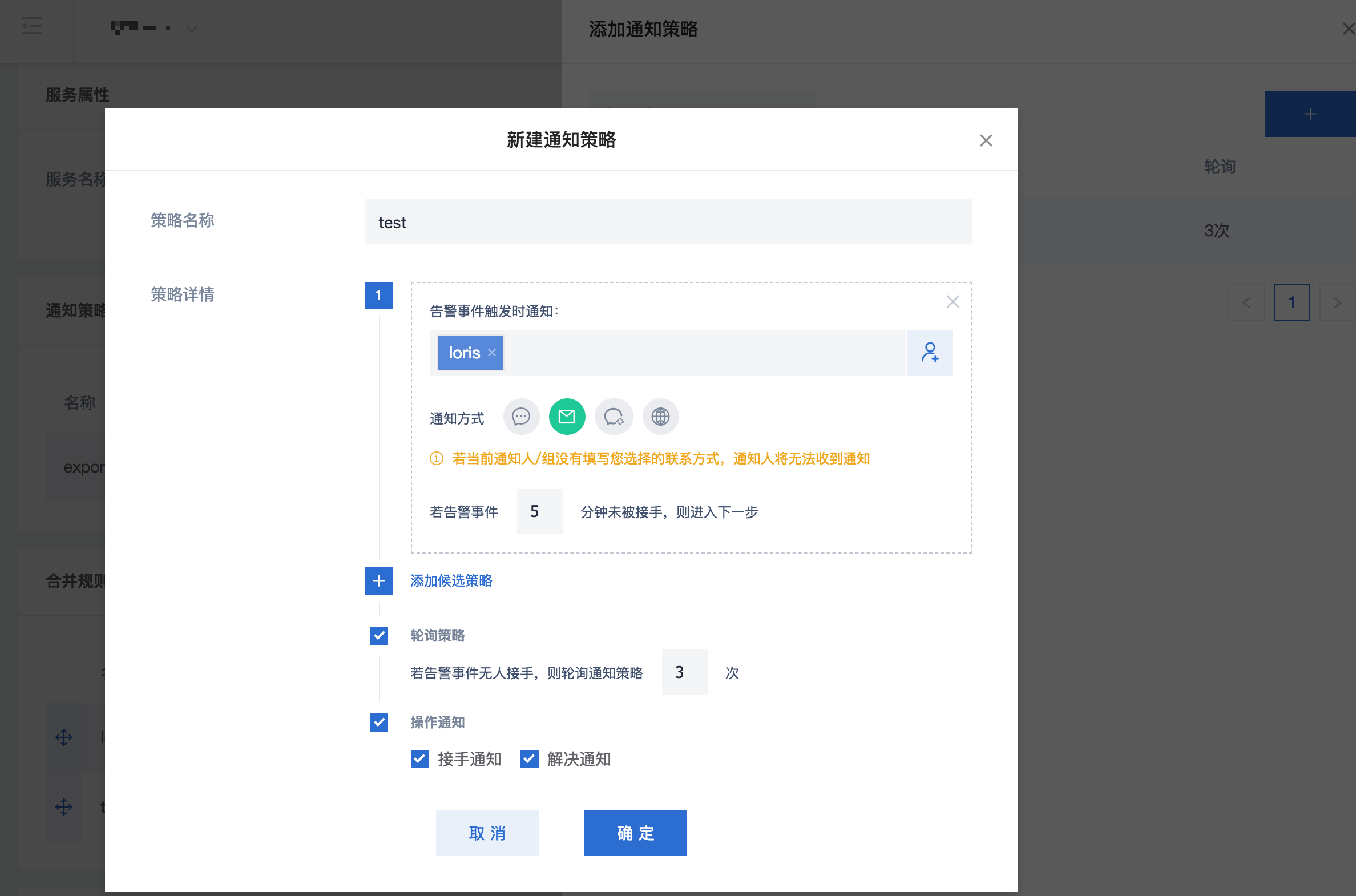Click 添加候选策略 link
The width and height of the screenshot is (1356, 896).
pyautogui.click(x=451, y=581)
